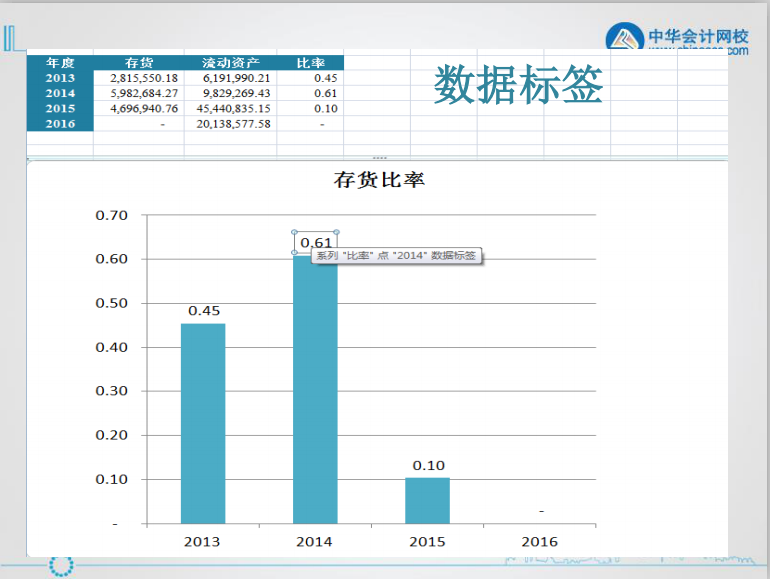Select the 2016 year cell in table
Screen dimensions: 770x579
click(60, 124)
